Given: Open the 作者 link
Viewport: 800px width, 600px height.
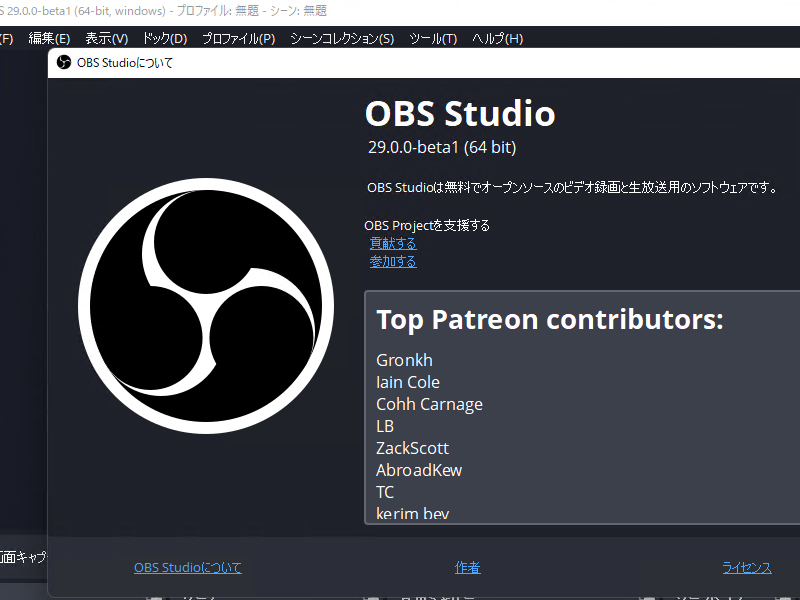Looking at the screenshot, I should (467, 567).
